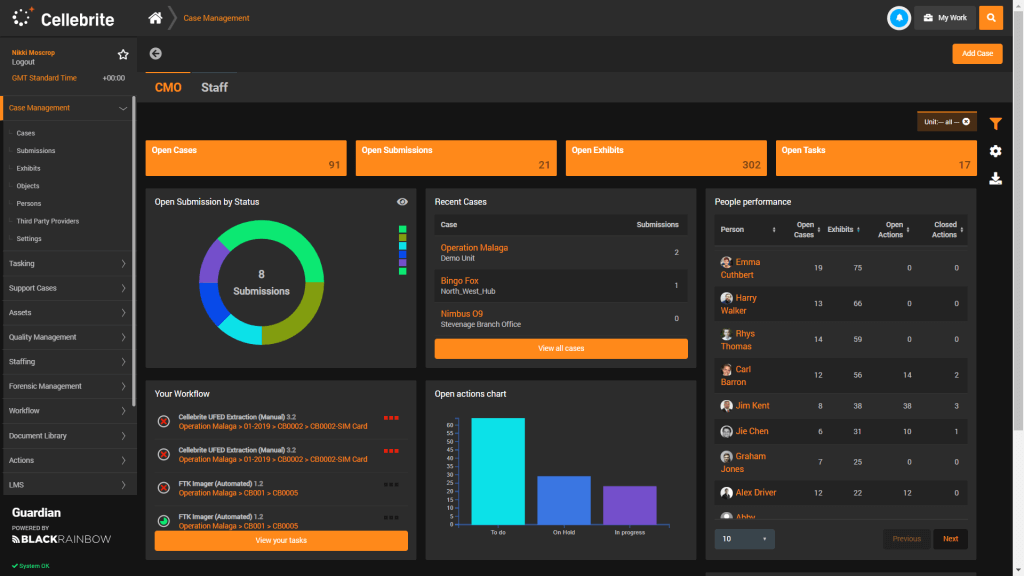Switch to the Staff tab
1024x576 pixels.
(x=214, y=88)
